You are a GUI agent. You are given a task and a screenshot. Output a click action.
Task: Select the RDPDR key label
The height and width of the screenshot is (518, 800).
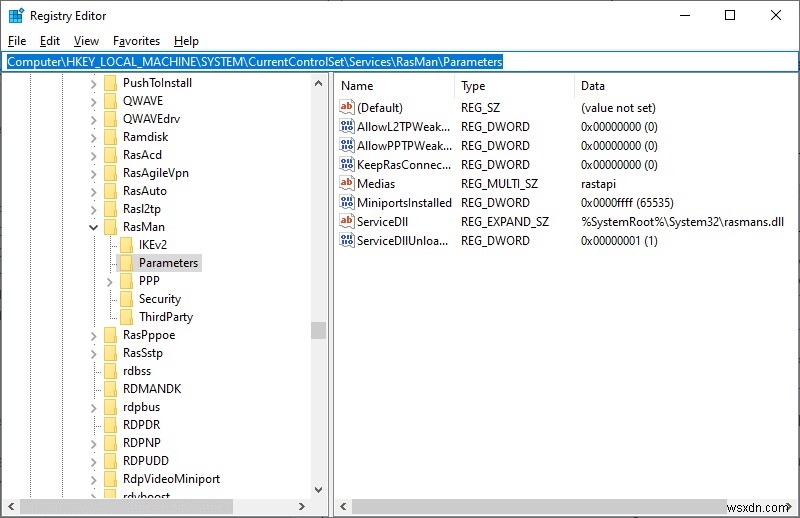tap(141, 425)
